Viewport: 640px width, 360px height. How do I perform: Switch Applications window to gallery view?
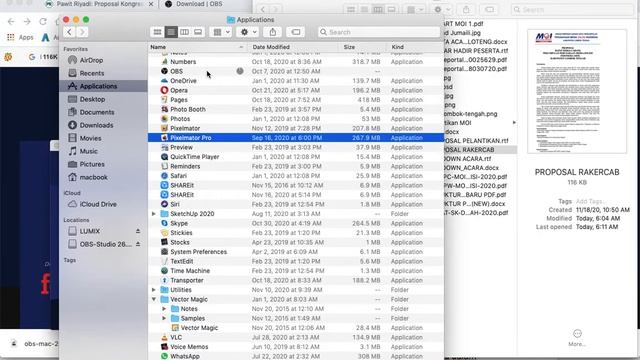pos(198,32)
